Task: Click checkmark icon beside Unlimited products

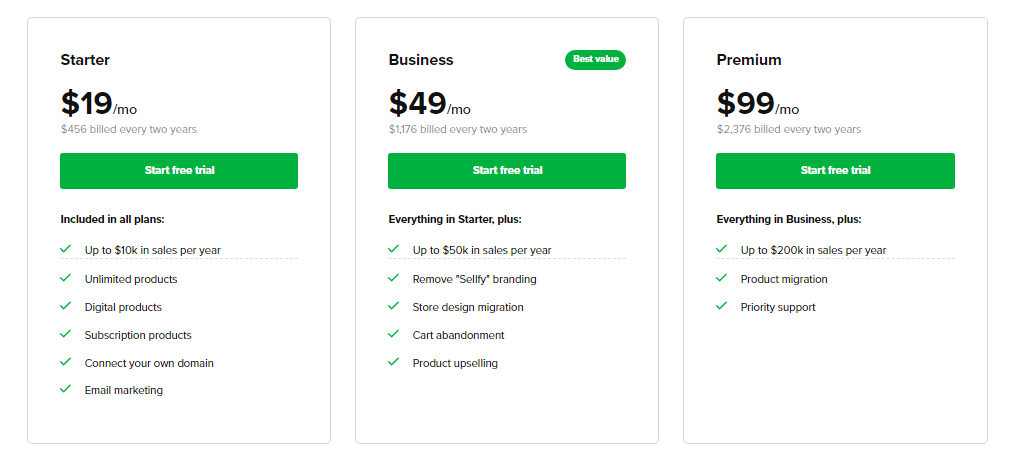Action: [66, 278]
